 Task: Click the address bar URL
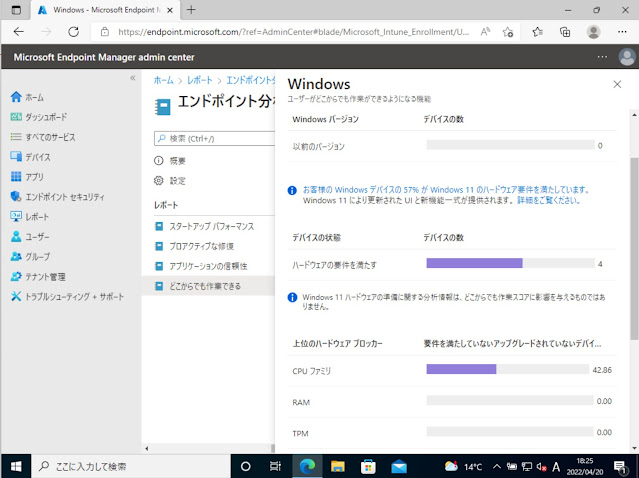[293, 32]
